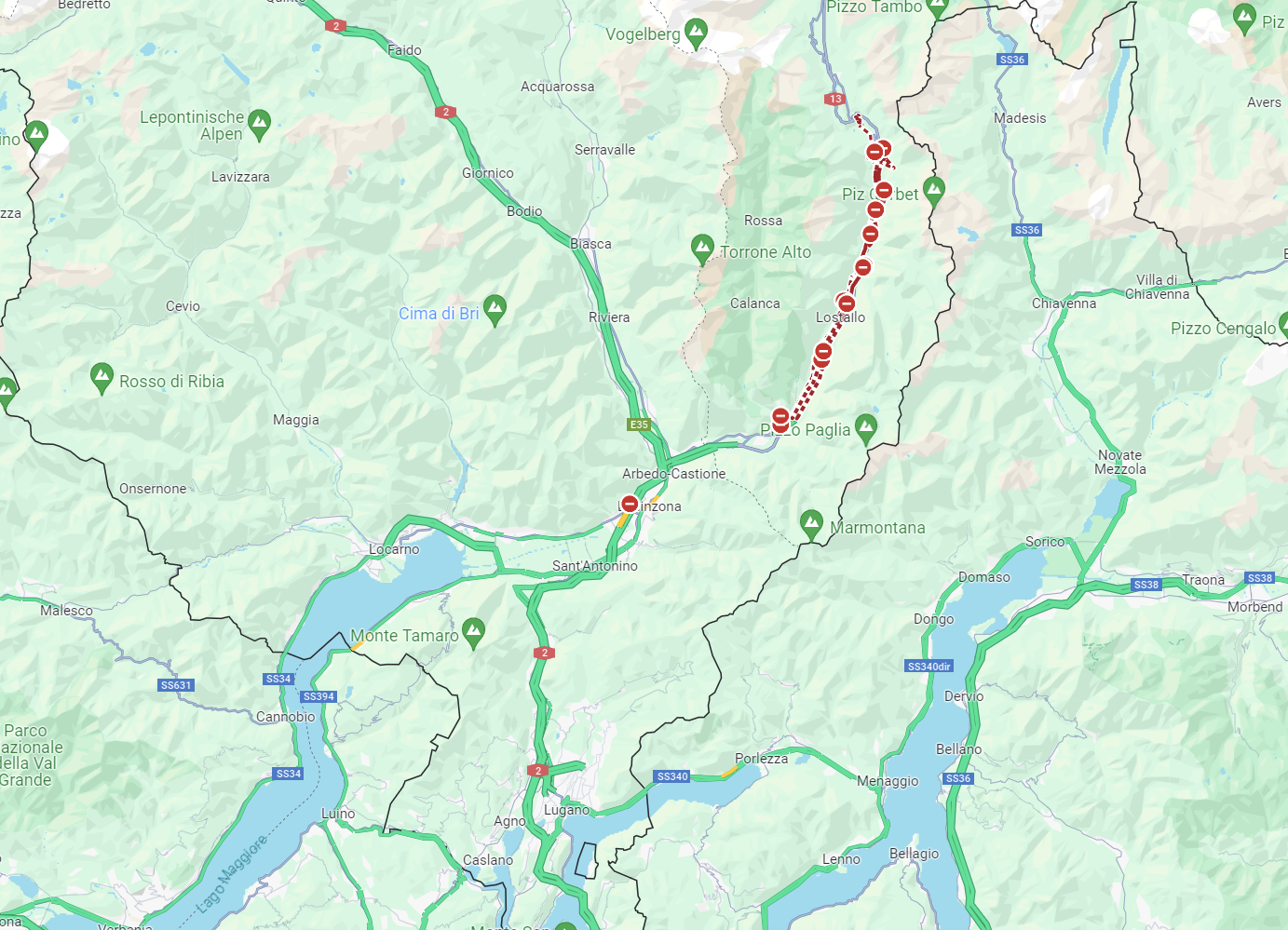
Task: Click the Biasca town label
Action: (x=590, y=244)
